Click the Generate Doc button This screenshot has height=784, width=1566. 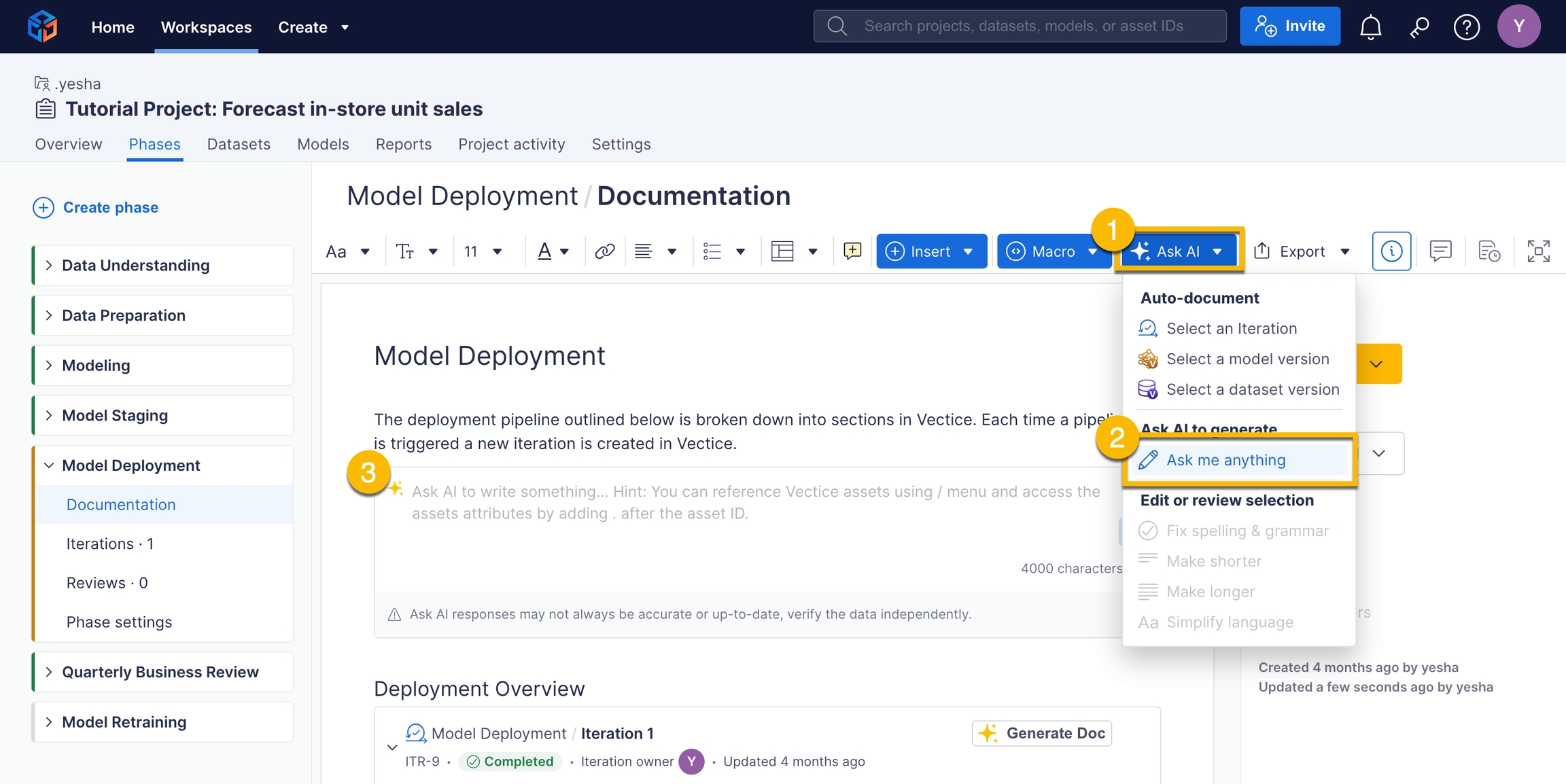[1041, 734]
